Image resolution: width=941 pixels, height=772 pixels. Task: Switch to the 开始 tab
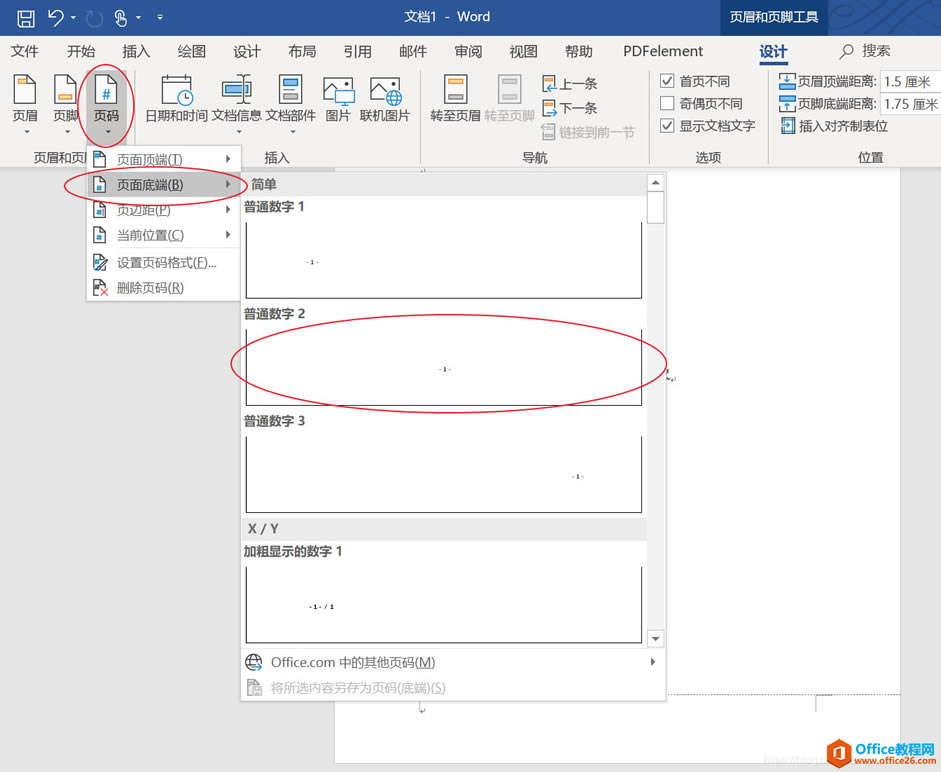(x=81, y=52)
